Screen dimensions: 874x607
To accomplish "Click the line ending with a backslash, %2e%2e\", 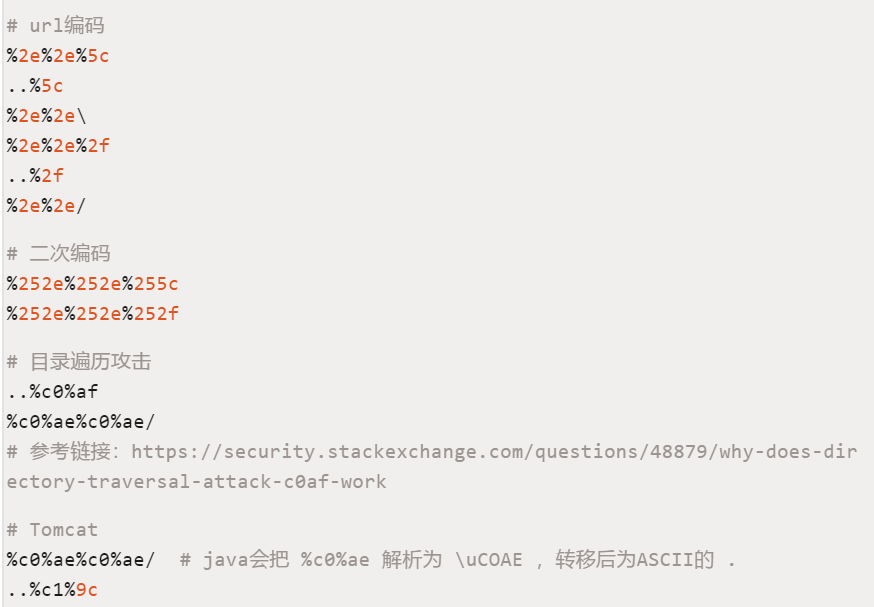I will point(47,116).
